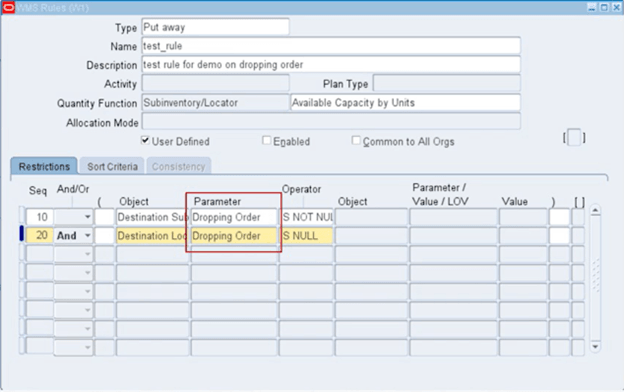
Task: Click the Activity field
Action: [x=215, y=84]
